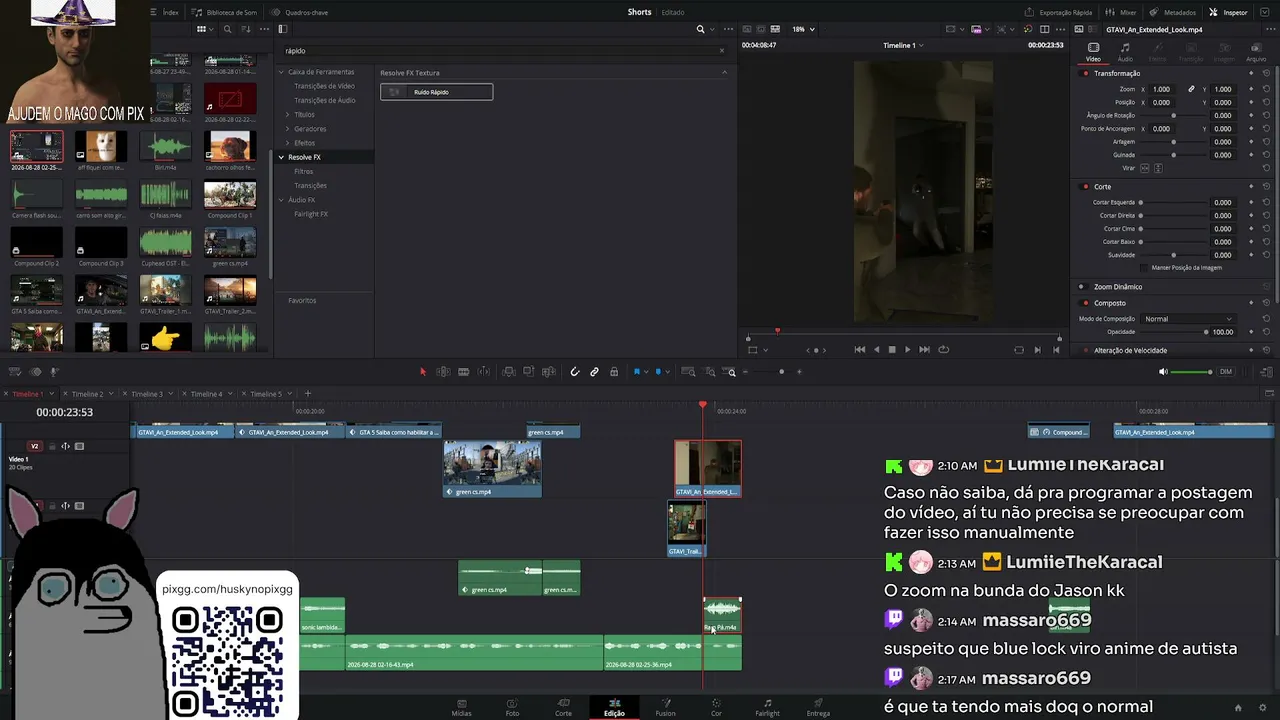Add a blue flag to clip

[636, 372]
